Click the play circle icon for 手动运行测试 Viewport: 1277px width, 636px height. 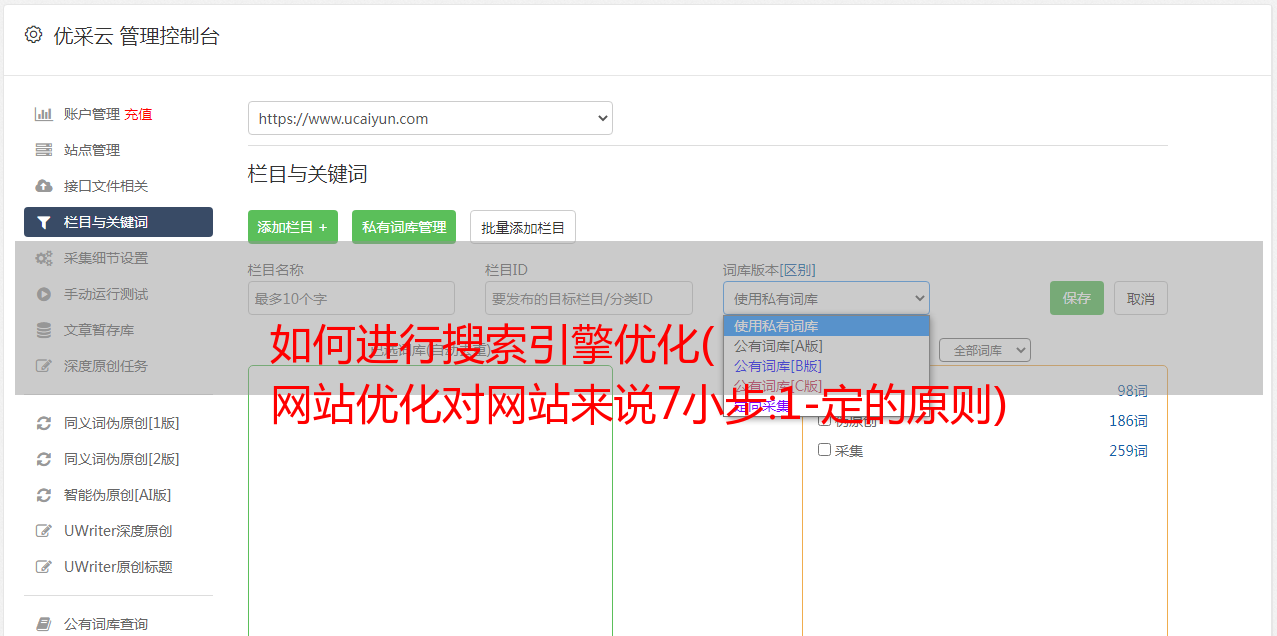tap(43, 294)
